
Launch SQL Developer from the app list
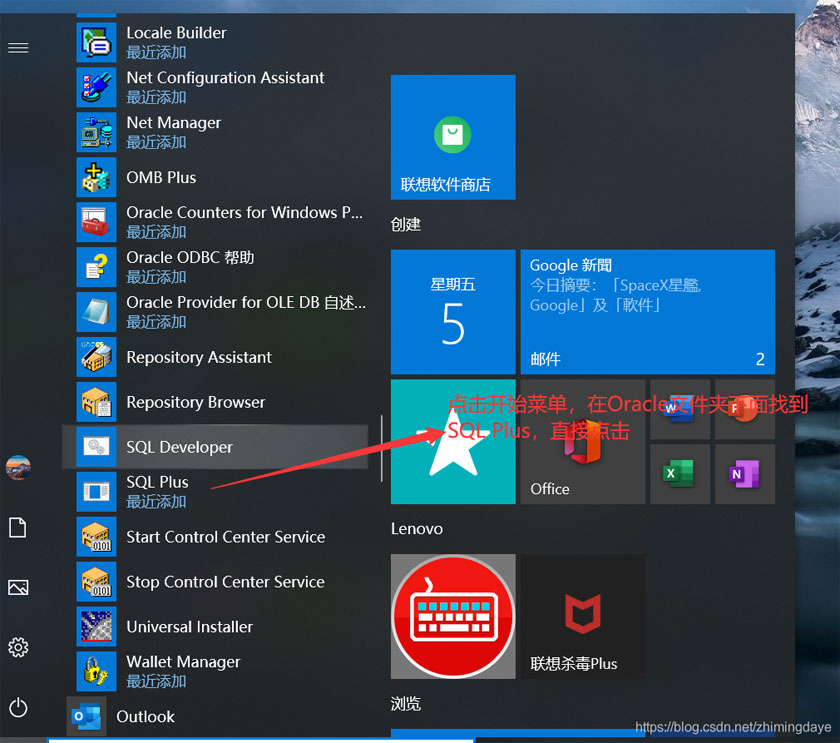pyautogui.click(x=179, y=447)
